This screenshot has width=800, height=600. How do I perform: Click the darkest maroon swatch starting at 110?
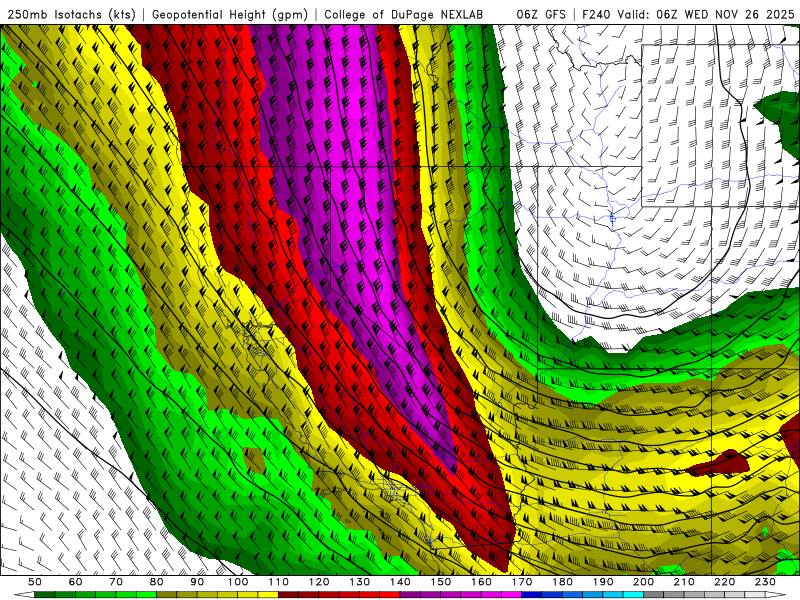pyautogui.click(x=288, y=595)
